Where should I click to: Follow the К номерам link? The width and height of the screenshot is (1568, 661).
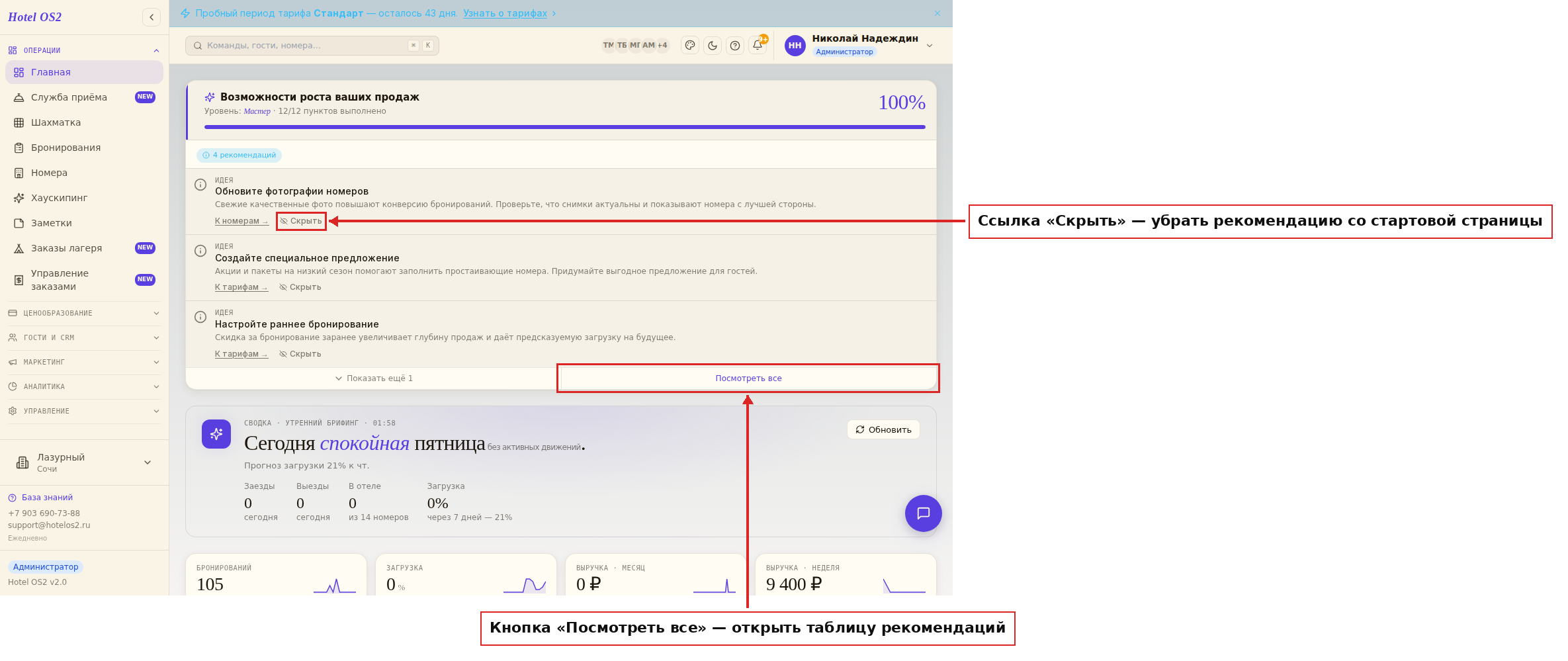[241, 221]
